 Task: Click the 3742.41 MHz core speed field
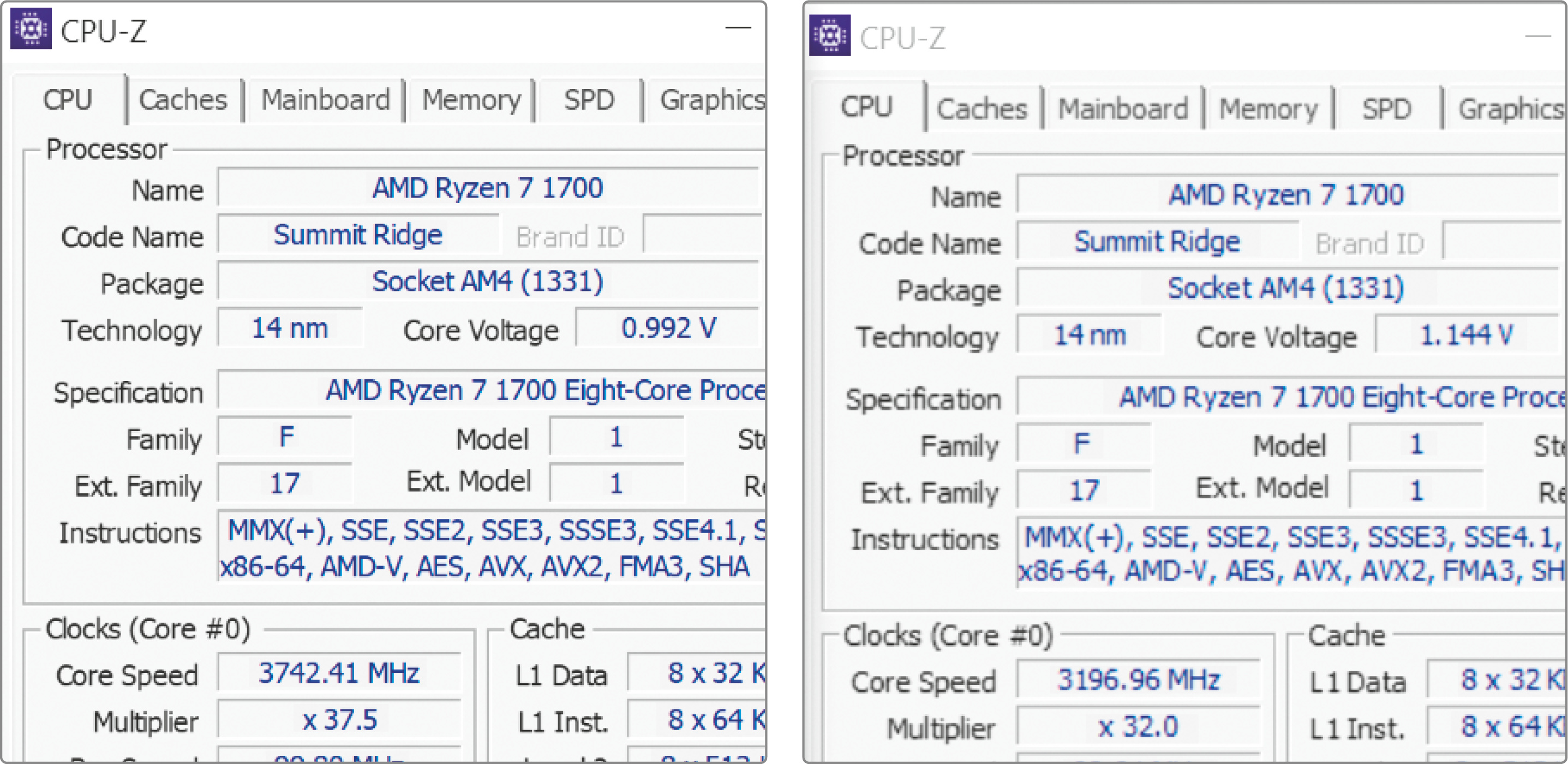click(339, 673)
